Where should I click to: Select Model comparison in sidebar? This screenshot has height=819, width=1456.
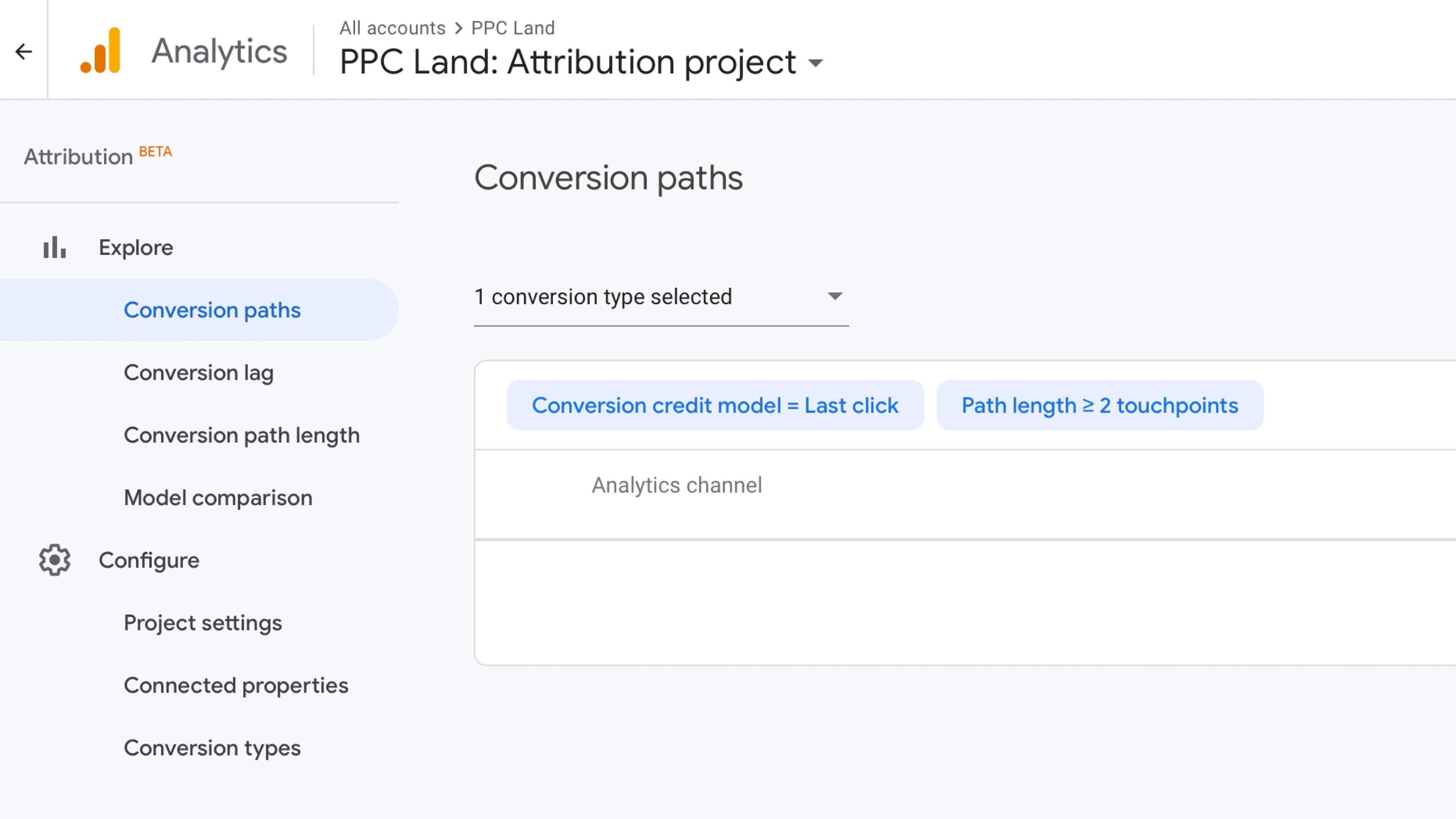point(218,498)
